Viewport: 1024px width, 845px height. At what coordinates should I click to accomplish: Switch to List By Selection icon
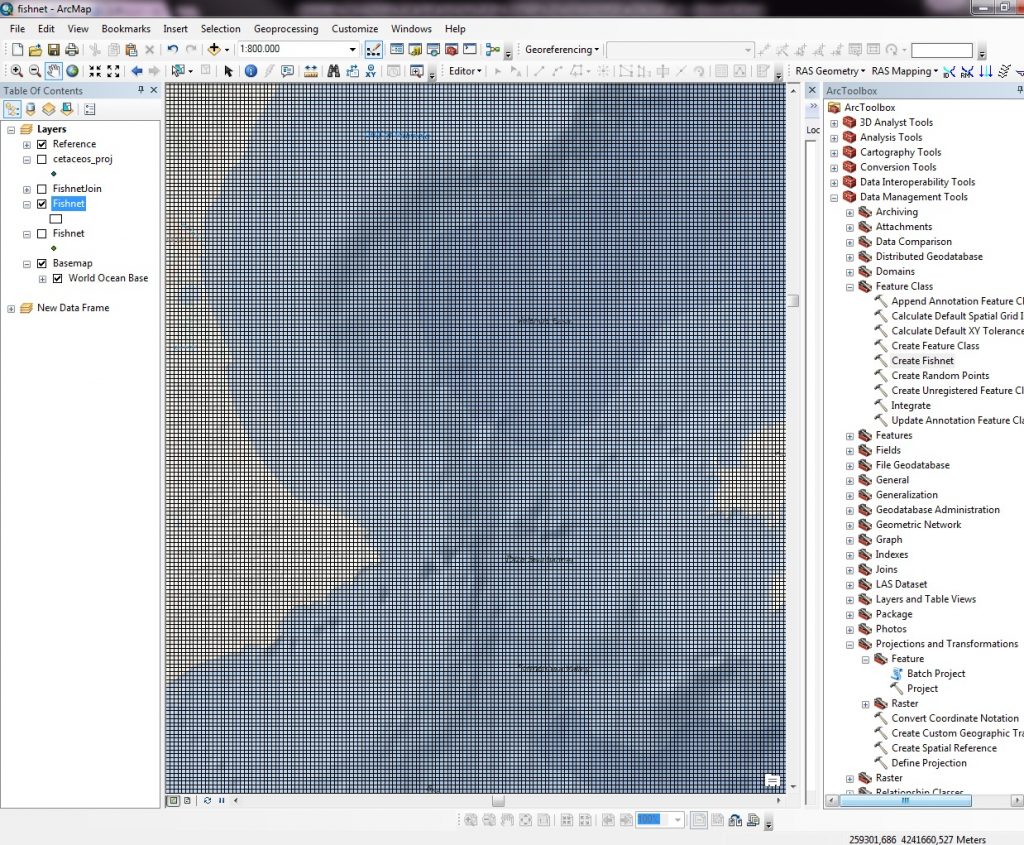67,109
